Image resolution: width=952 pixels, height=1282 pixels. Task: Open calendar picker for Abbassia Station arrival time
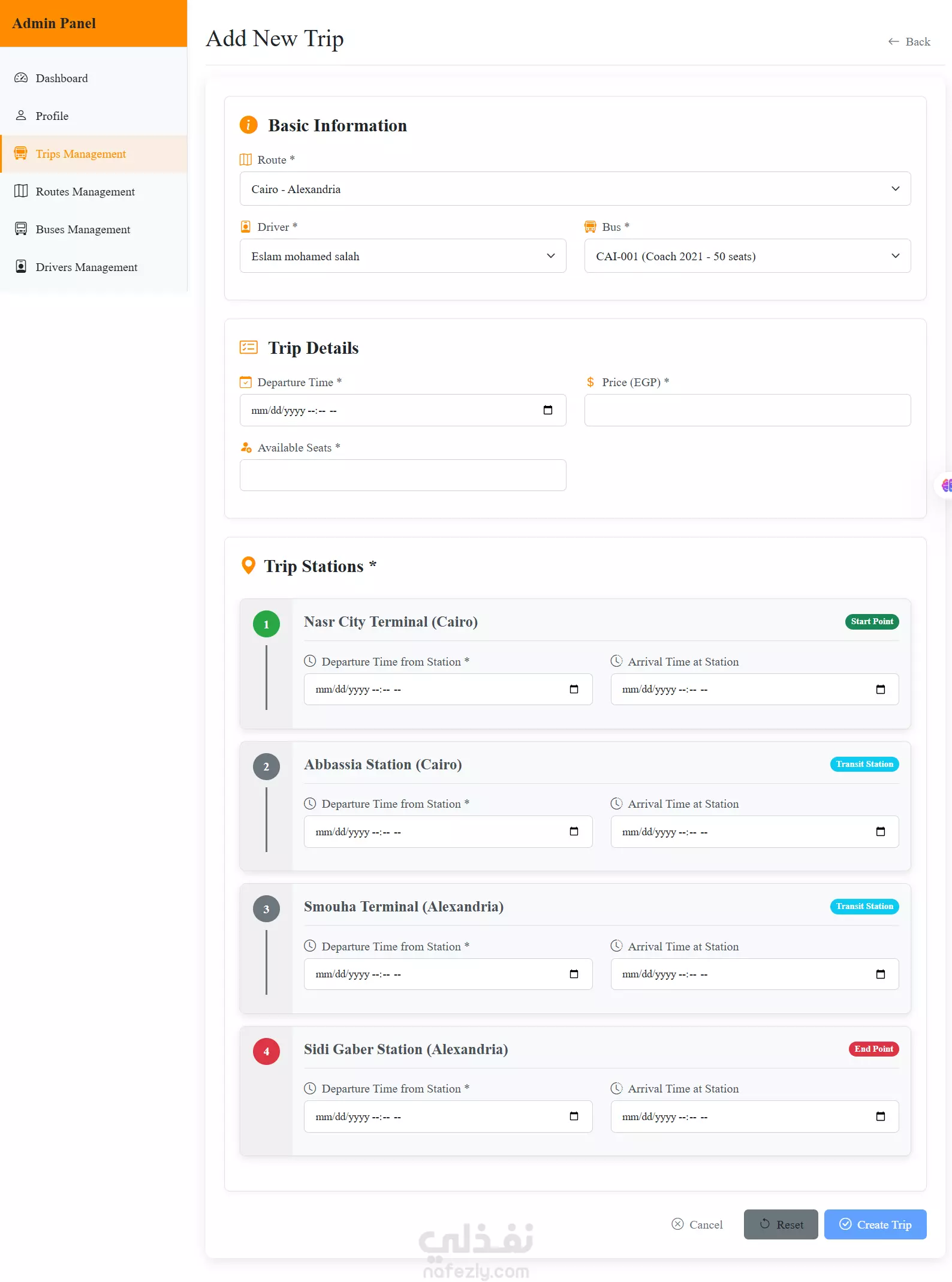(880, 832)
